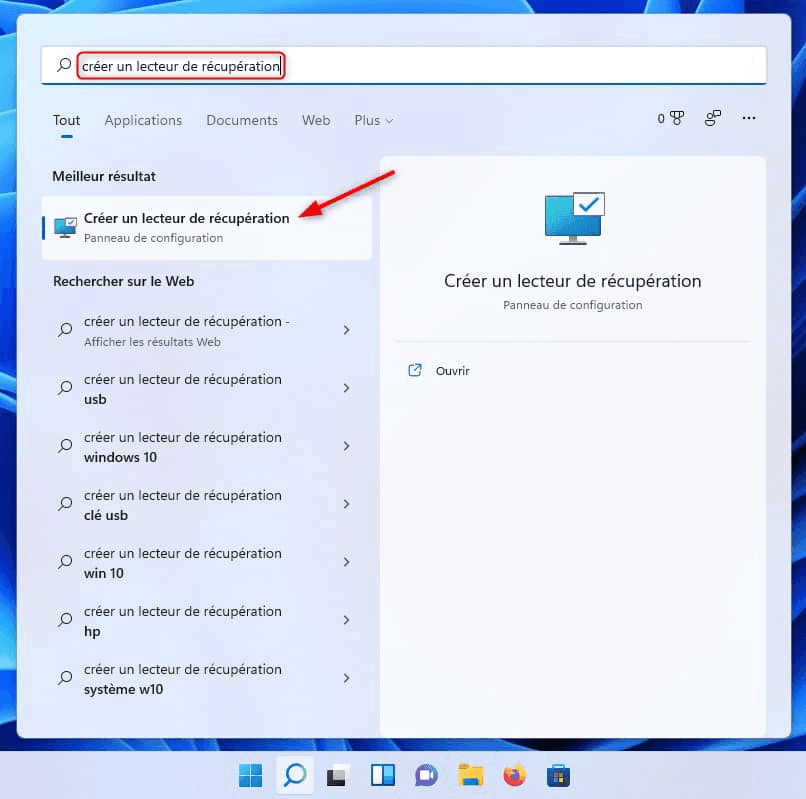Open the three-dot options menu
This screenshot has height=799, width=806.
click(748, 118)
